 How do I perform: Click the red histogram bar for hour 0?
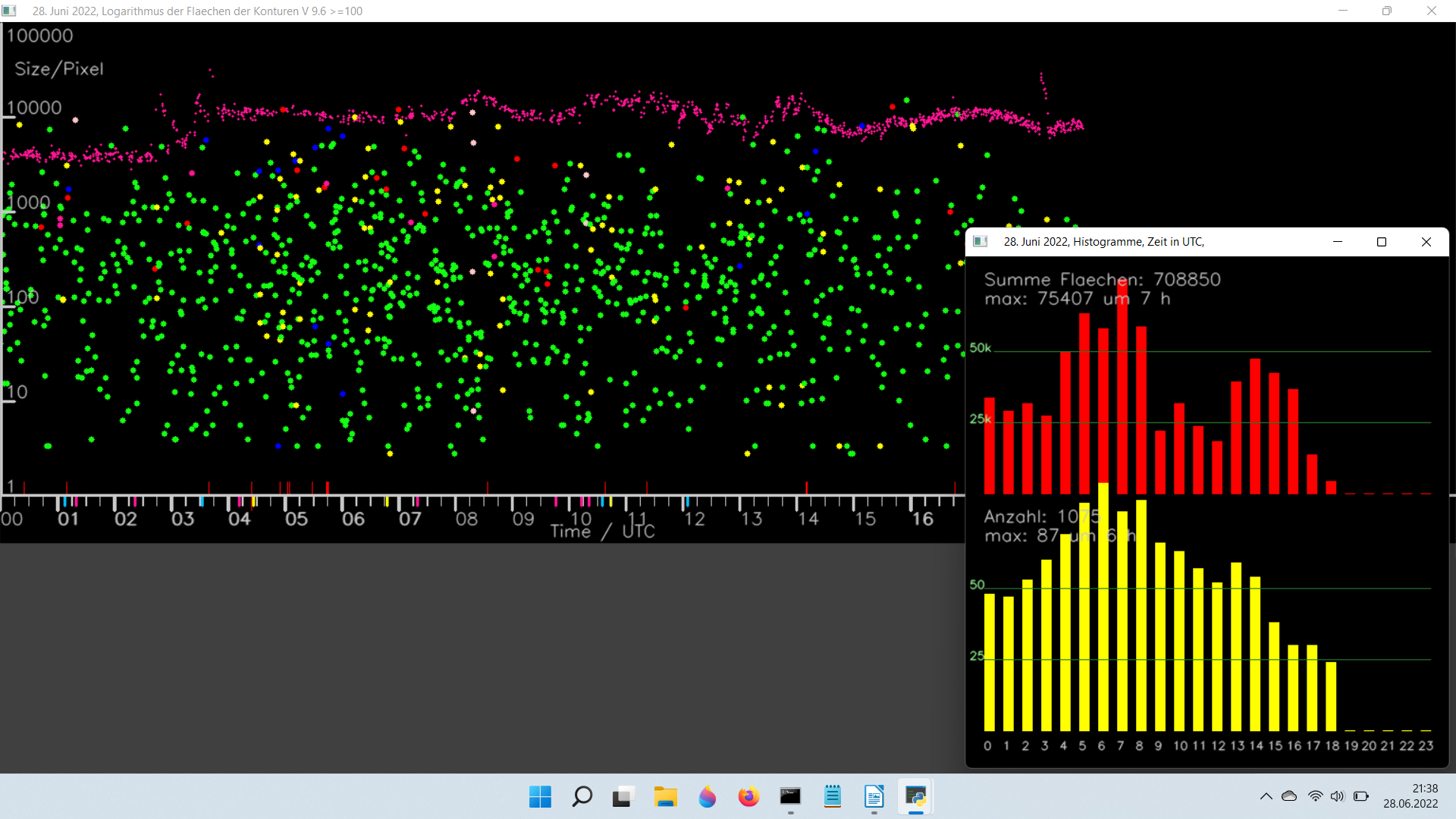[x=990, y=446]
